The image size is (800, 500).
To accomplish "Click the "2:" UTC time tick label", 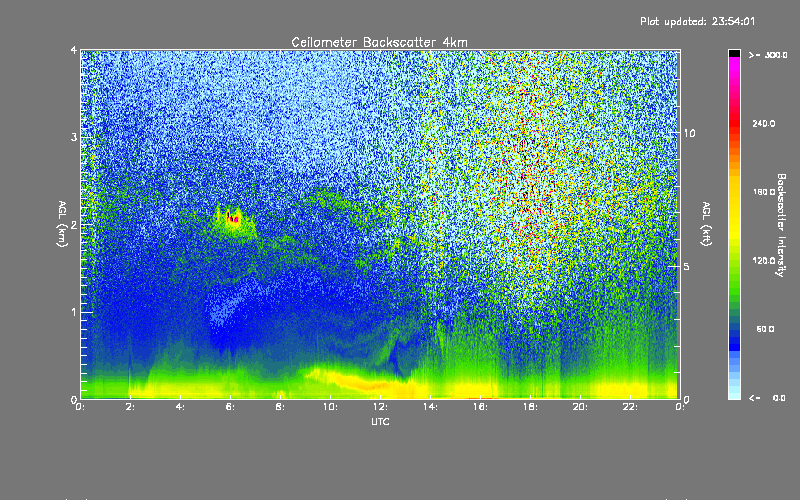I will point(131,407).
